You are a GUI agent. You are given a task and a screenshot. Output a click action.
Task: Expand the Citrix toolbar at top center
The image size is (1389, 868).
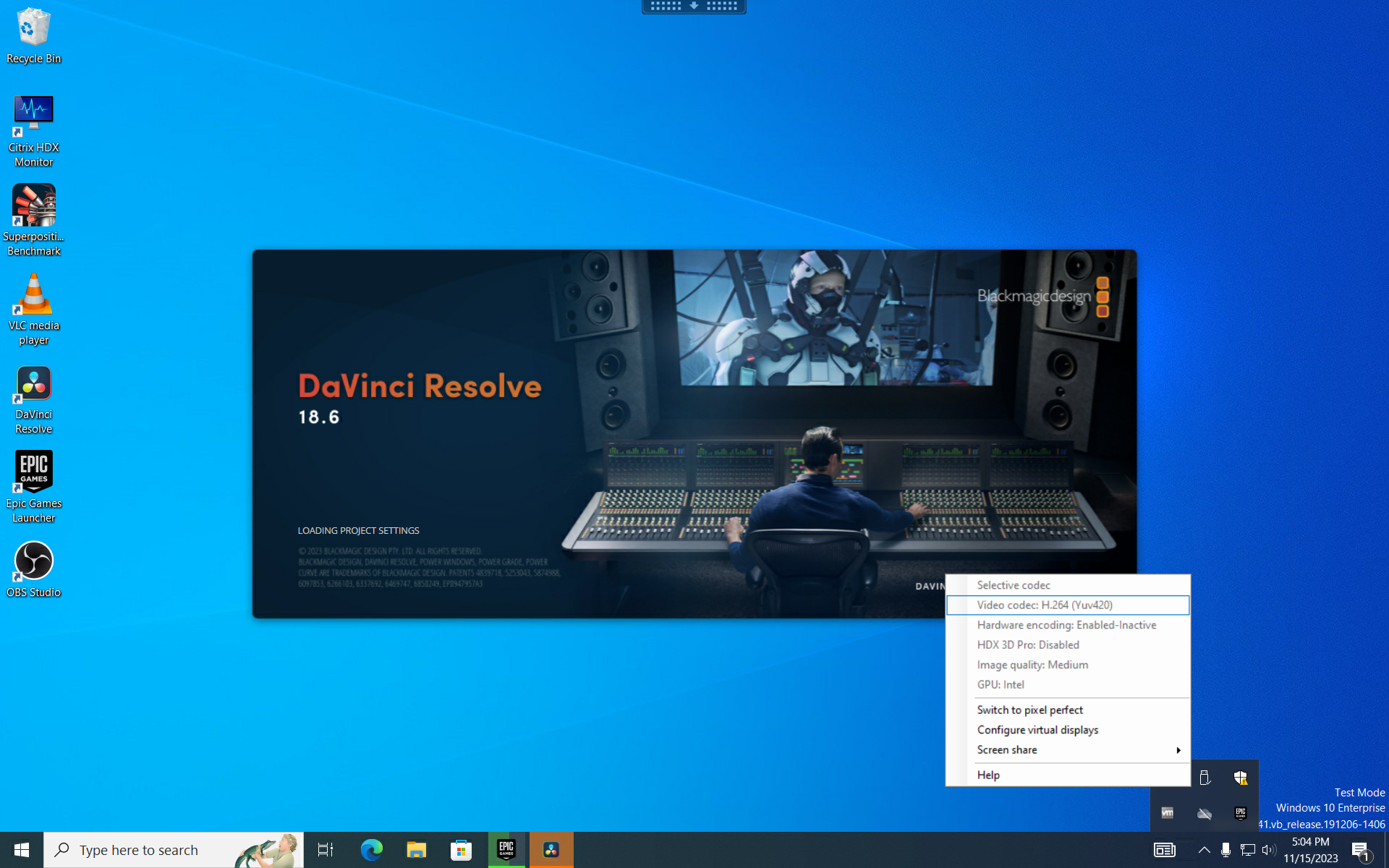pyautogui.click(x=693, y=6)
